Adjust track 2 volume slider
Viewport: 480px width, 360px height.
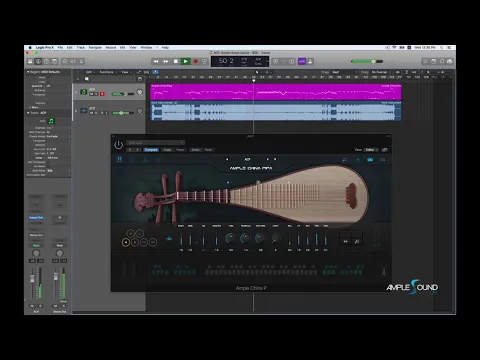(x=122, y=113)
